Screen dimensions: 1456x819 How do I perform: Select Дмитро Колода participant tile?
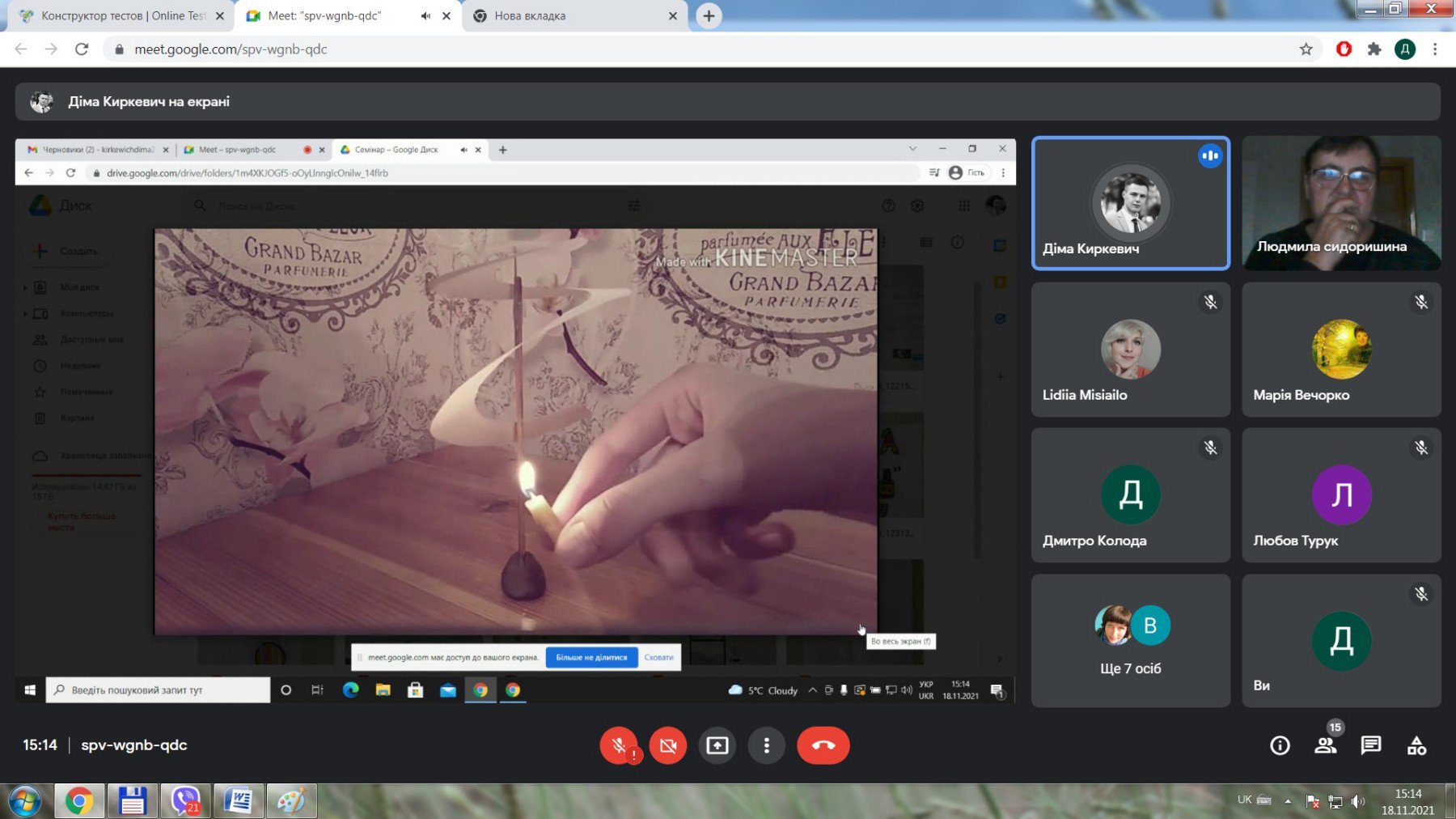pyautogui.click(x=1131, y=495)
